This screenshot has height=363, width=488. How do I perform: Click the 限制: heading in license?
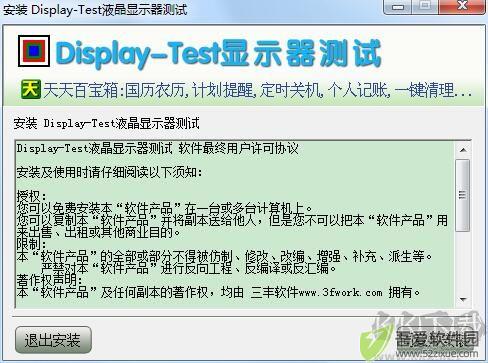[32, 244]
